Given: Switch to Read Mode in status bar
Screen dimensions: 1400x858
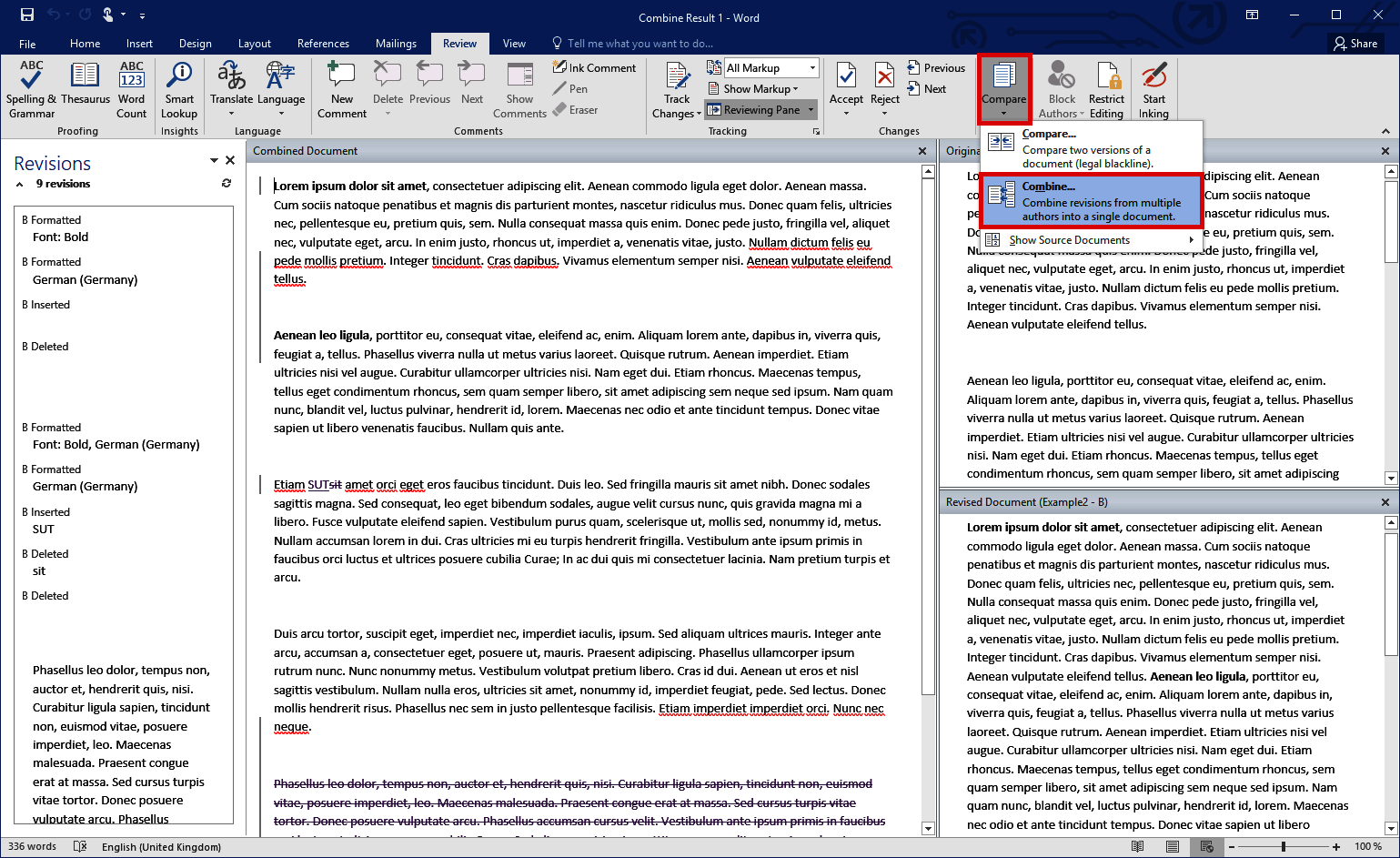Looking at the screenshot, I should point(1137,846).
